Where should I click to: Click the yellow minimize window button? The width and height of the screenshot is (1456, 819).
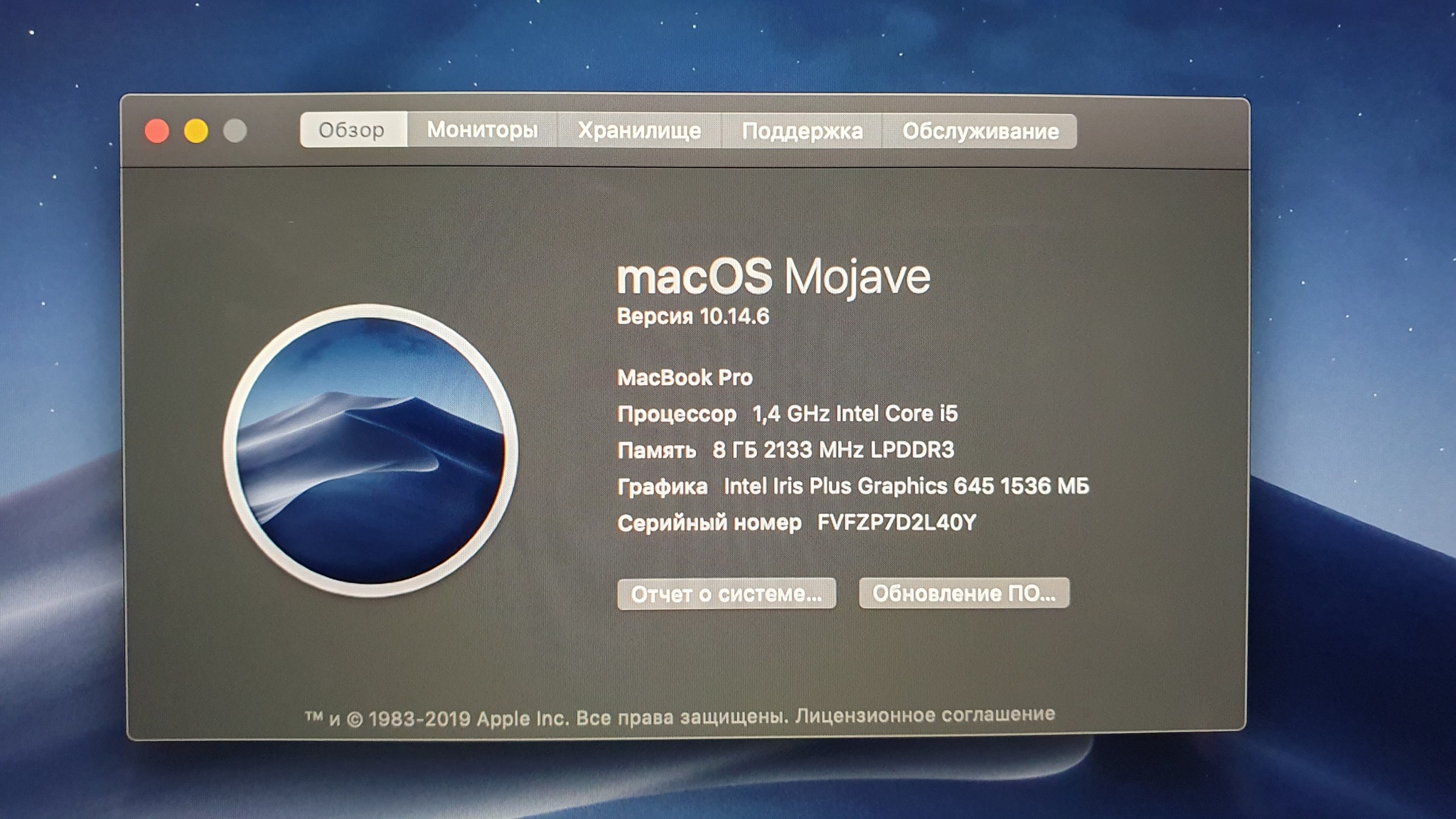[196, 131]
